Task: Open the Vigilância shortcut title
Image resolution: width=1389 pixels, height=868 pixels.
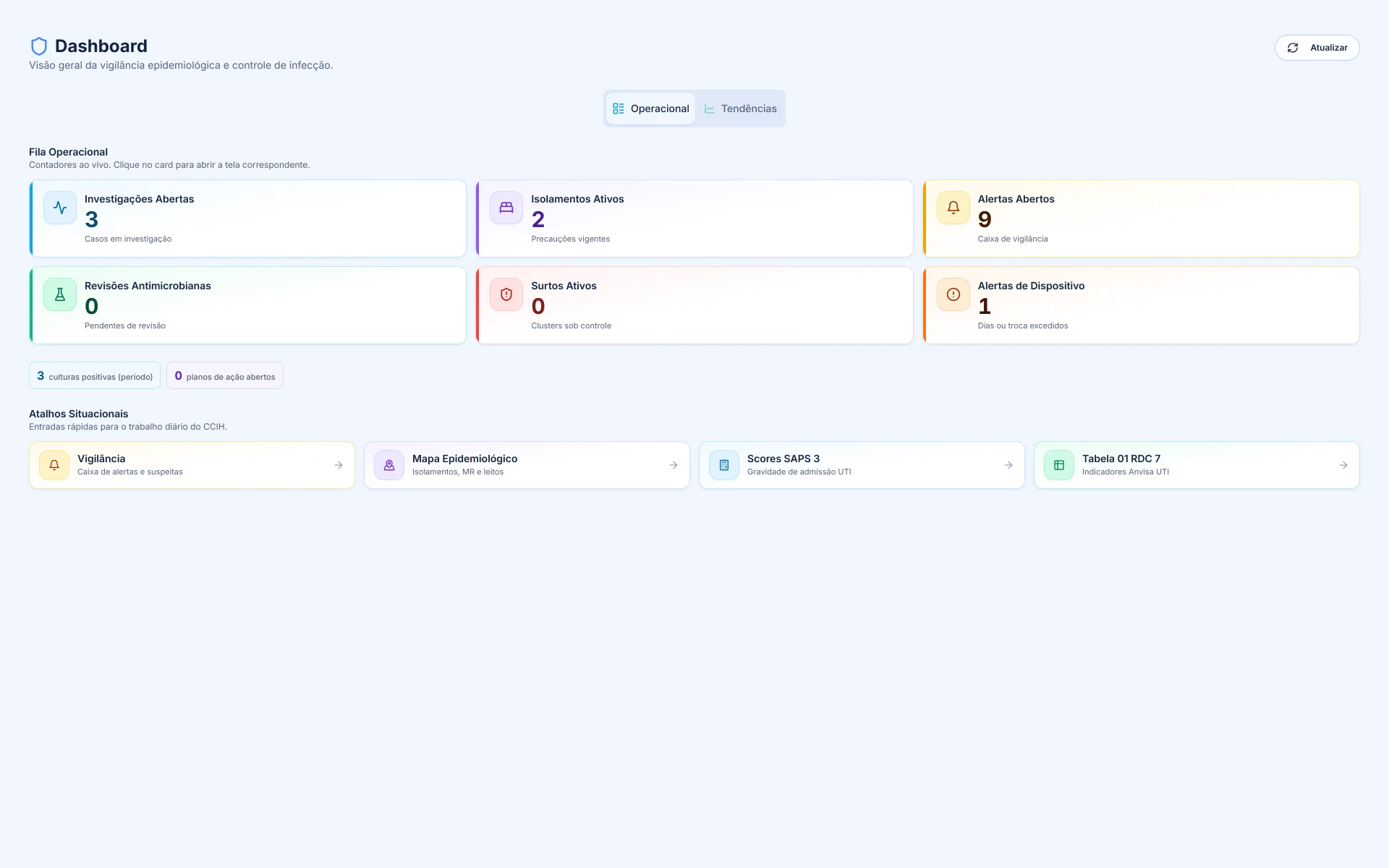Action: pos(101,459)
